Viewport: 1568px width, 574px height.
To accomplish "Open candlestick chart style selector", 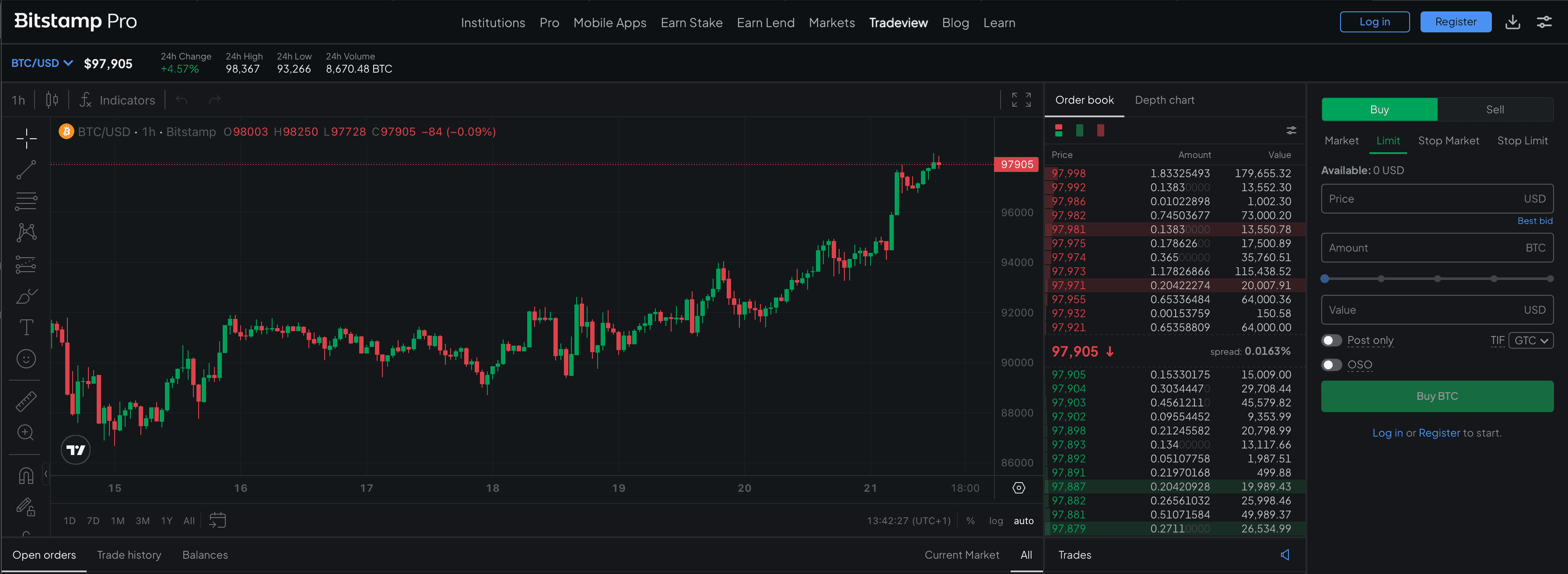I will 52,100.
